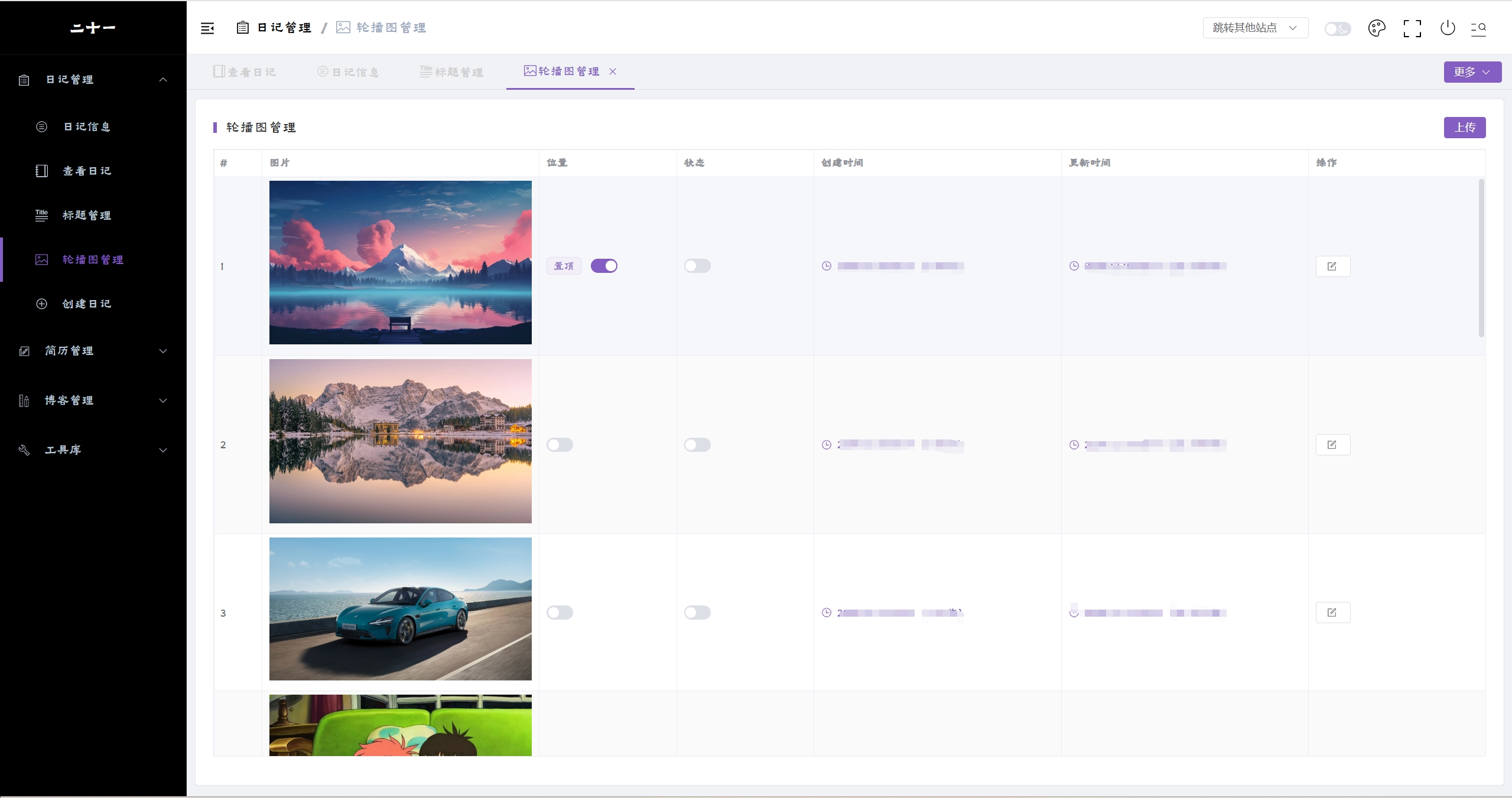The height and width of the screenshot is (798, 1512).
Task: Click the power logout icon
Action: click(x=1447, y=28)
